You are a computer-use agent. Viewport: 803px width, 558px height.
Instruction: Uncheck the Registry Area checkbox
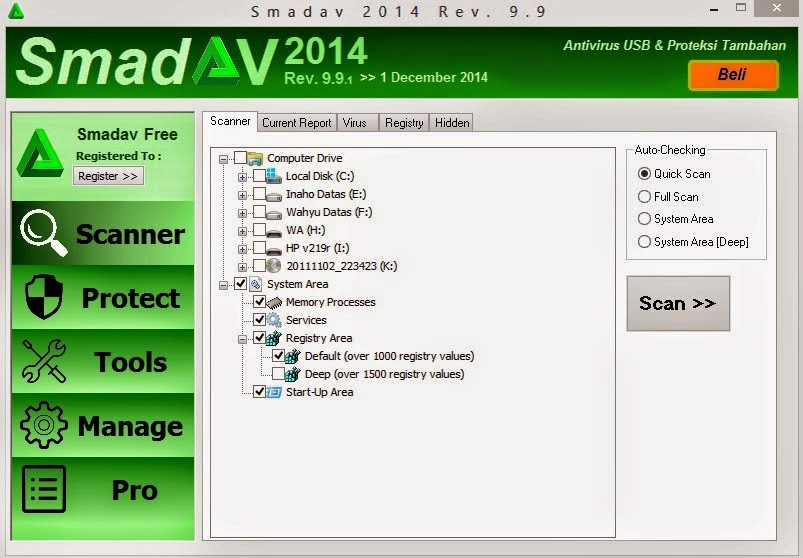259,337
